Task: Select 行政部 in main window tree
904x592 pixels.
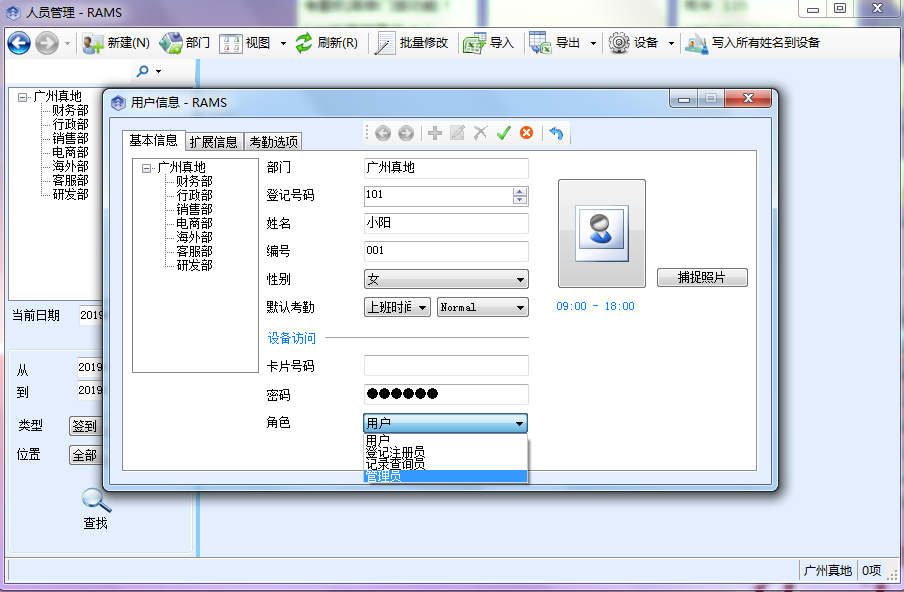Action: point(70,124)
